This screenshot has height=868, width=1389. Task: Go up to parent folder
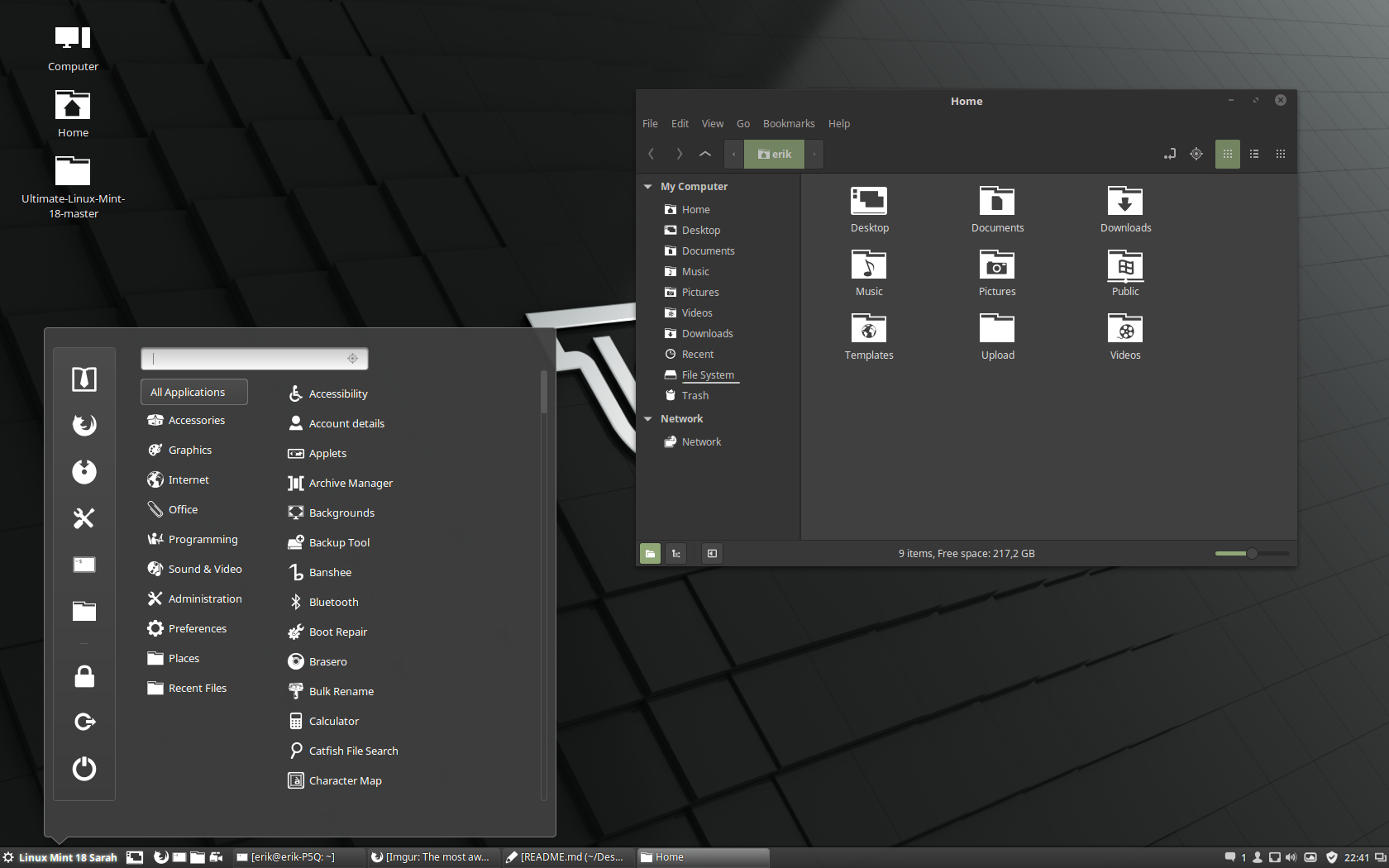tap(705, 154)
